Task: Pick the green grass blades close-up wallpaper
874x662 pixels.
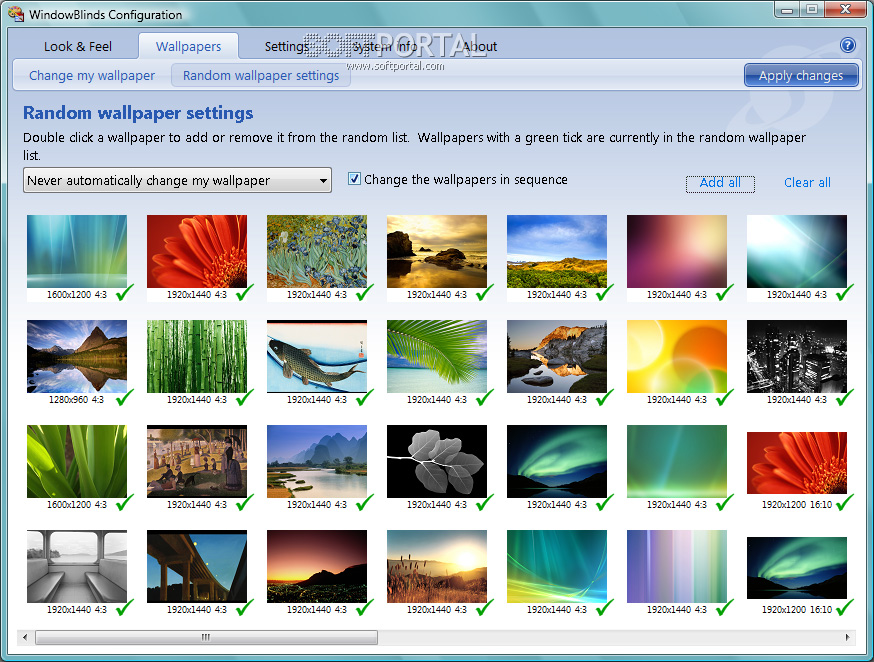Action: pyautogui.click(x=77, y=461)
